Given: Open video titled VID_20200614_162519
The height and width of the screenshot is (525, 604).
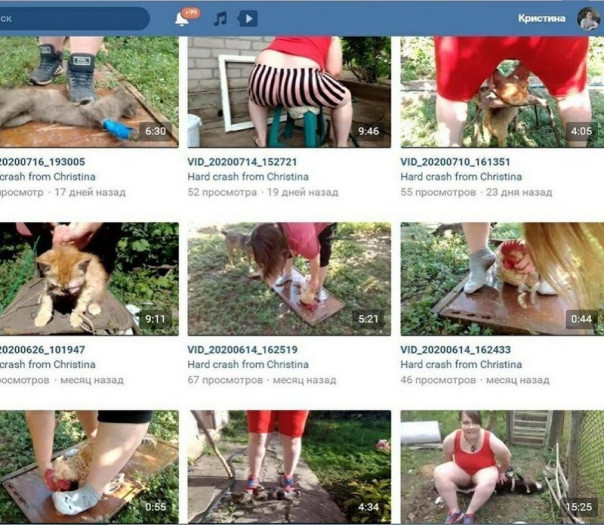Looking at the screenshot, I should point(243,350).
